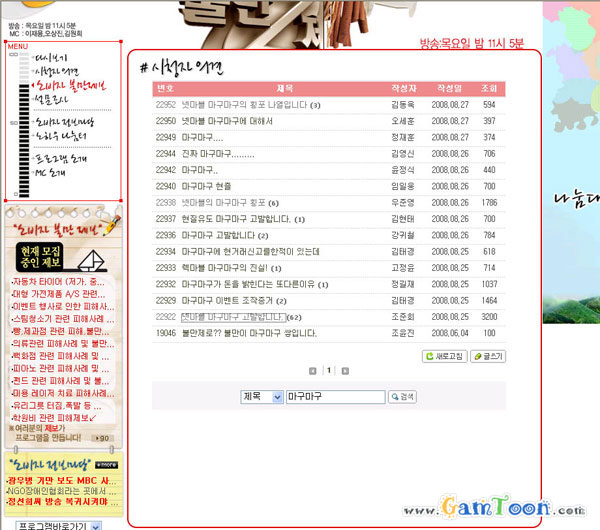
Task: Select page number 1 in pagination
Action: coord(330,370)
